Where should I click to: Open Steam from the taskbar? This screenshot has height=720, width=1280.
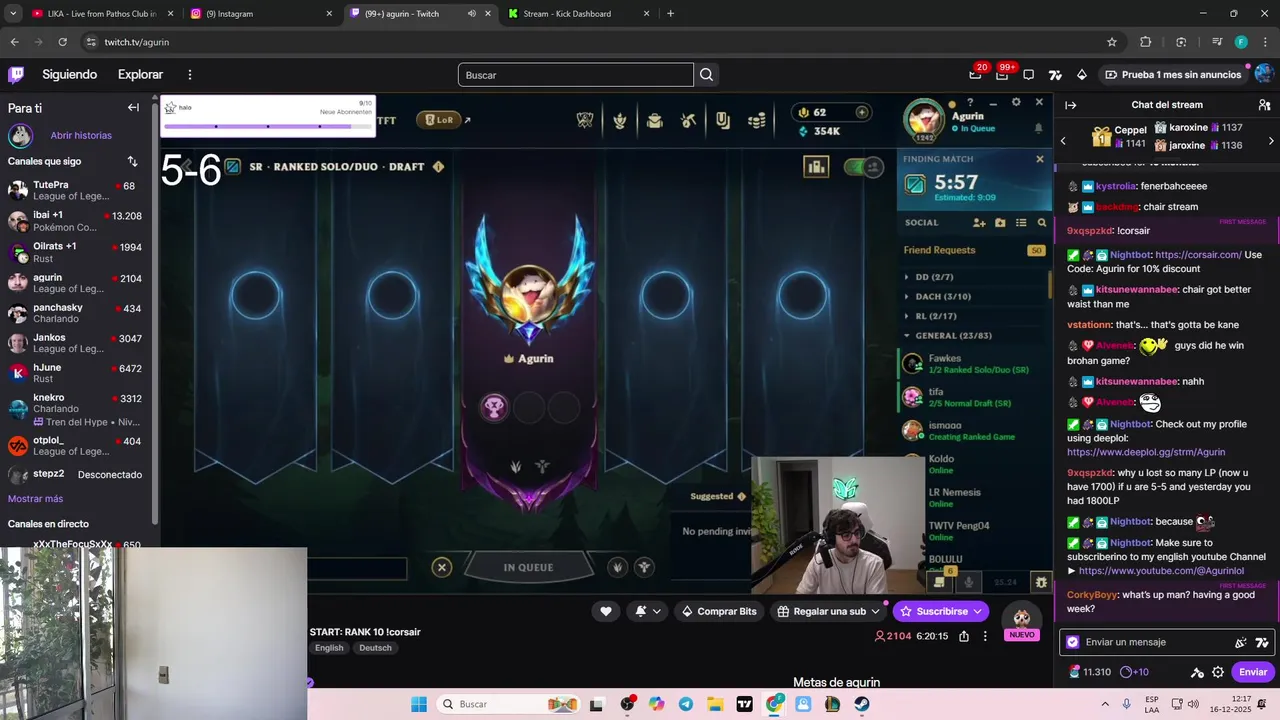(x=862, y=704)
